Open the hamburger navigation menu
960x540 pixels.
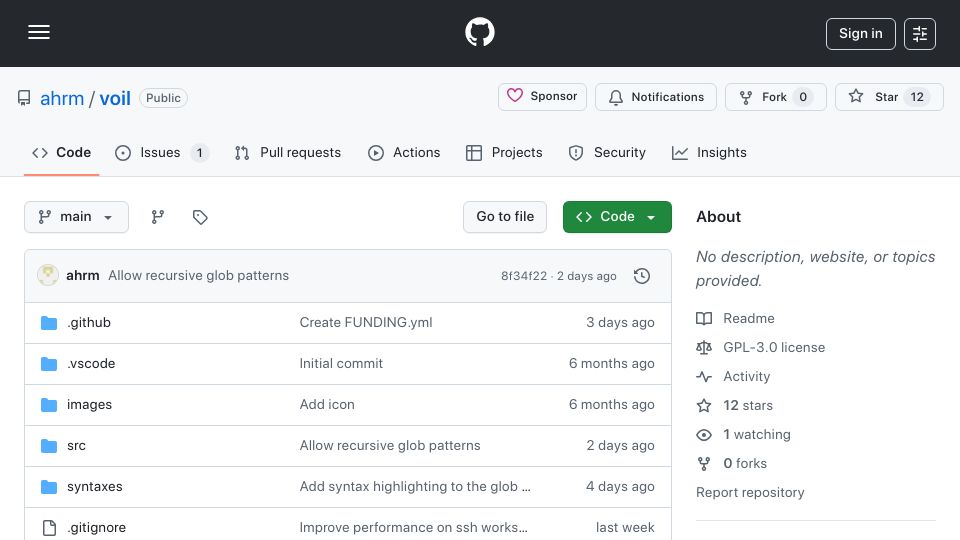39,32
